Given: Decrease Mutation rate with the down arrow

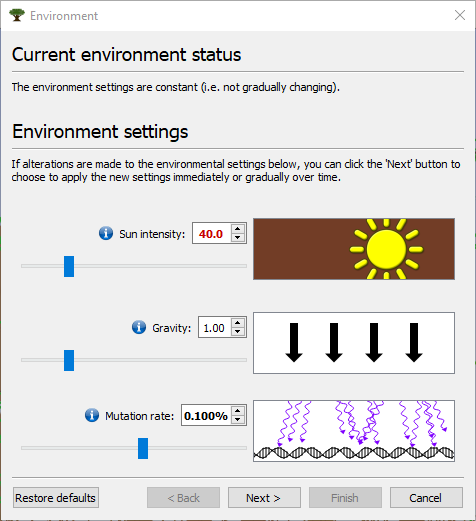Looking at the screenshot, I should (238, 419).
